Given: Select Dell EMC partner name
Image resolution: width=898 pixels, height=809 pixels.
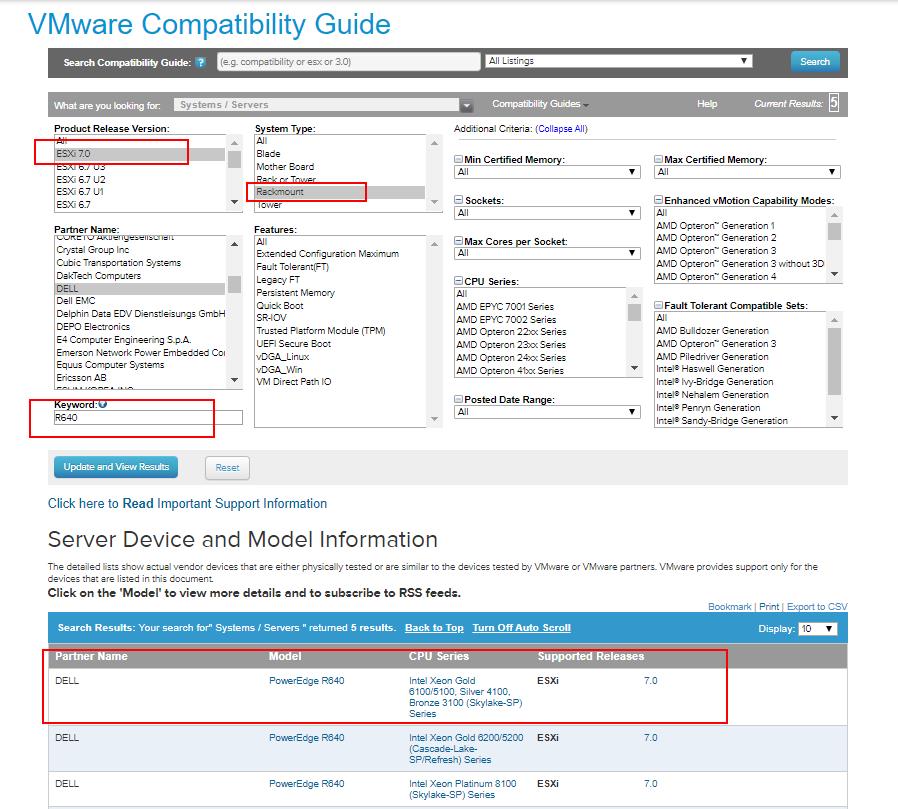Looking at the screenshot, I should (140, 301).
